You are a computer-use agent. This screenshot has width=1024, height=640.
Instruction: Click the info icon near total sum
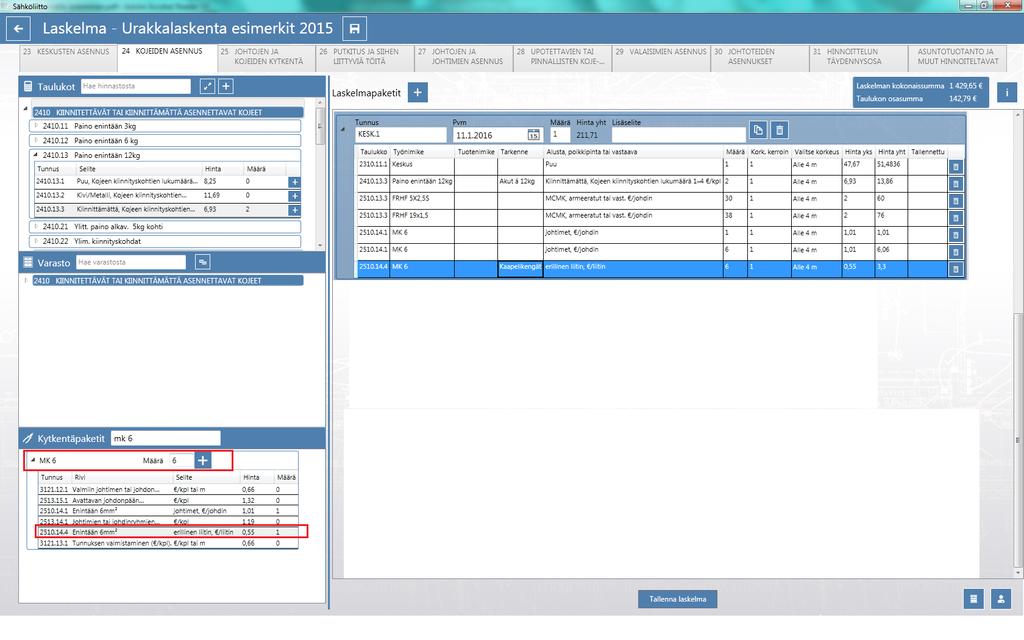[1006, 93]
